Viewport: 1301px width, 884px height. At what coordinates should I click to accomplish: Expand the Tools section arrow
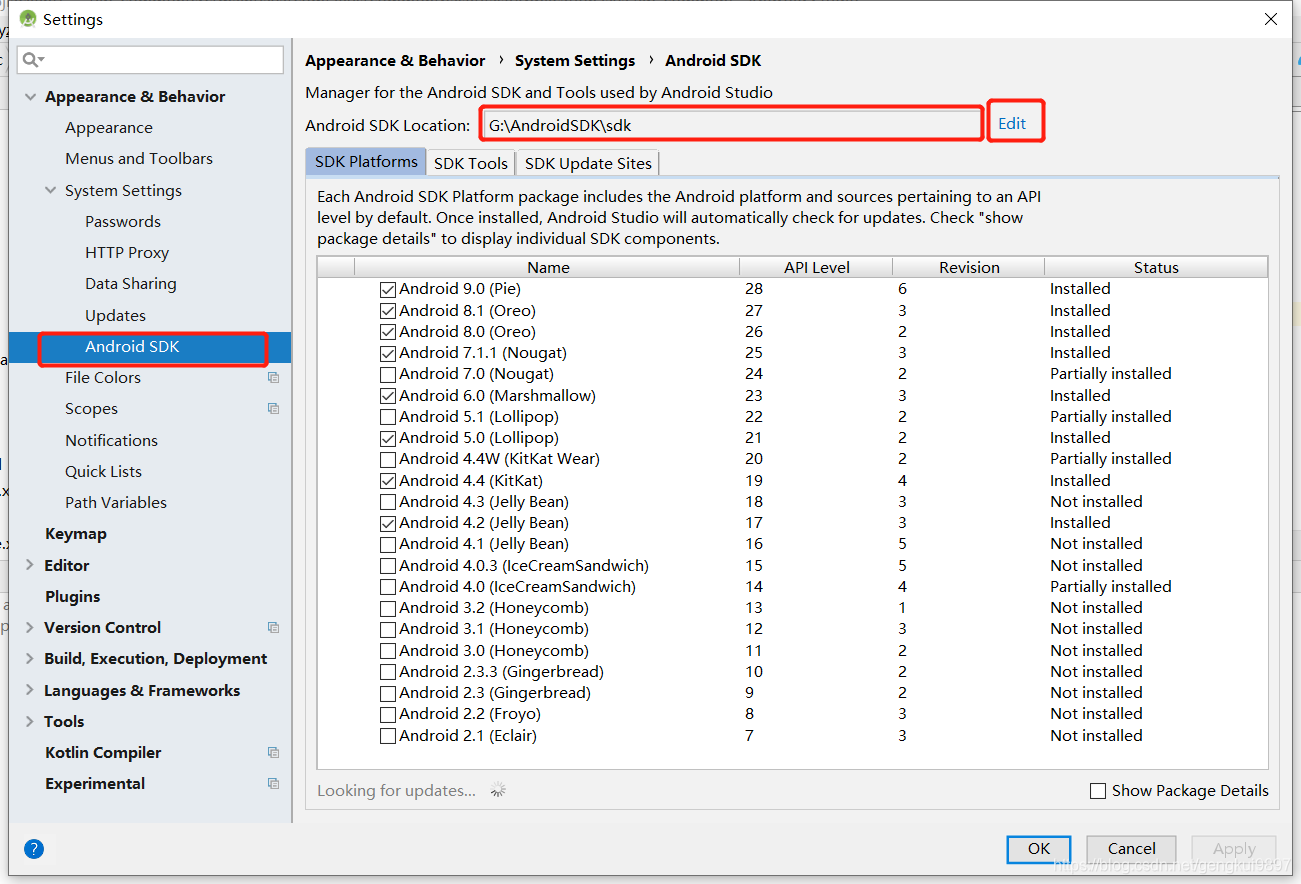tap(29, 722)
